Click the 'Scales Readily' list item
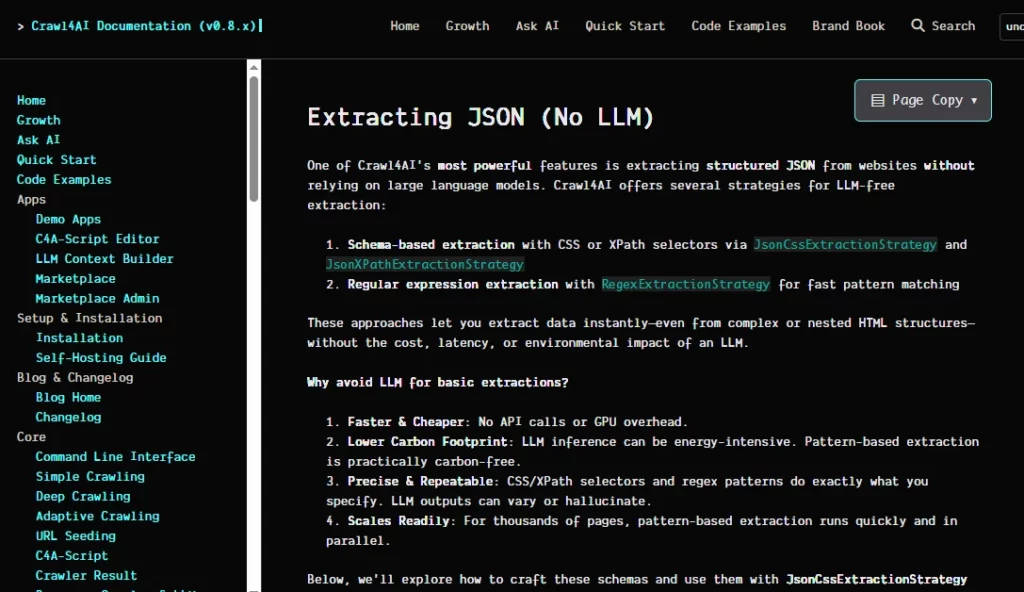The image size is (1024, 592). [x=641, y=531]
